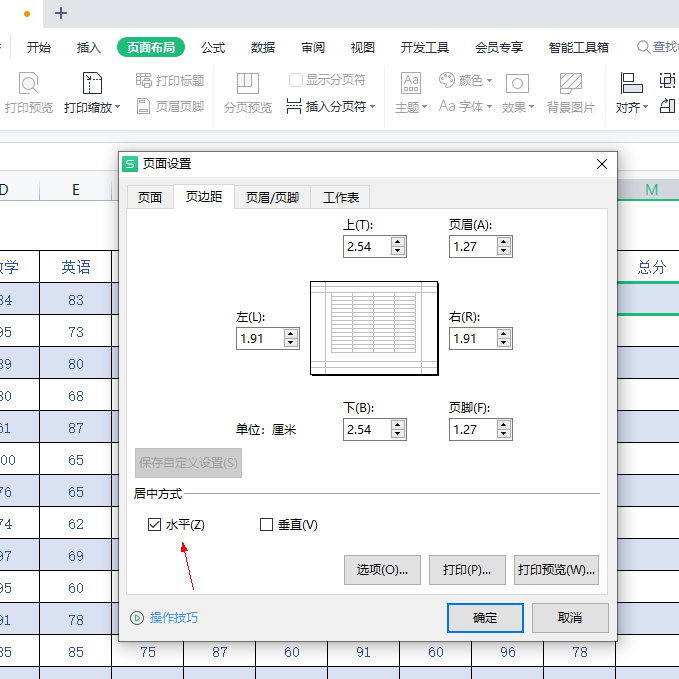This screenshot has height=679, width=679.
Task: Click the search magnifier icon in ribbon
Action: click(x=643, y=47)
